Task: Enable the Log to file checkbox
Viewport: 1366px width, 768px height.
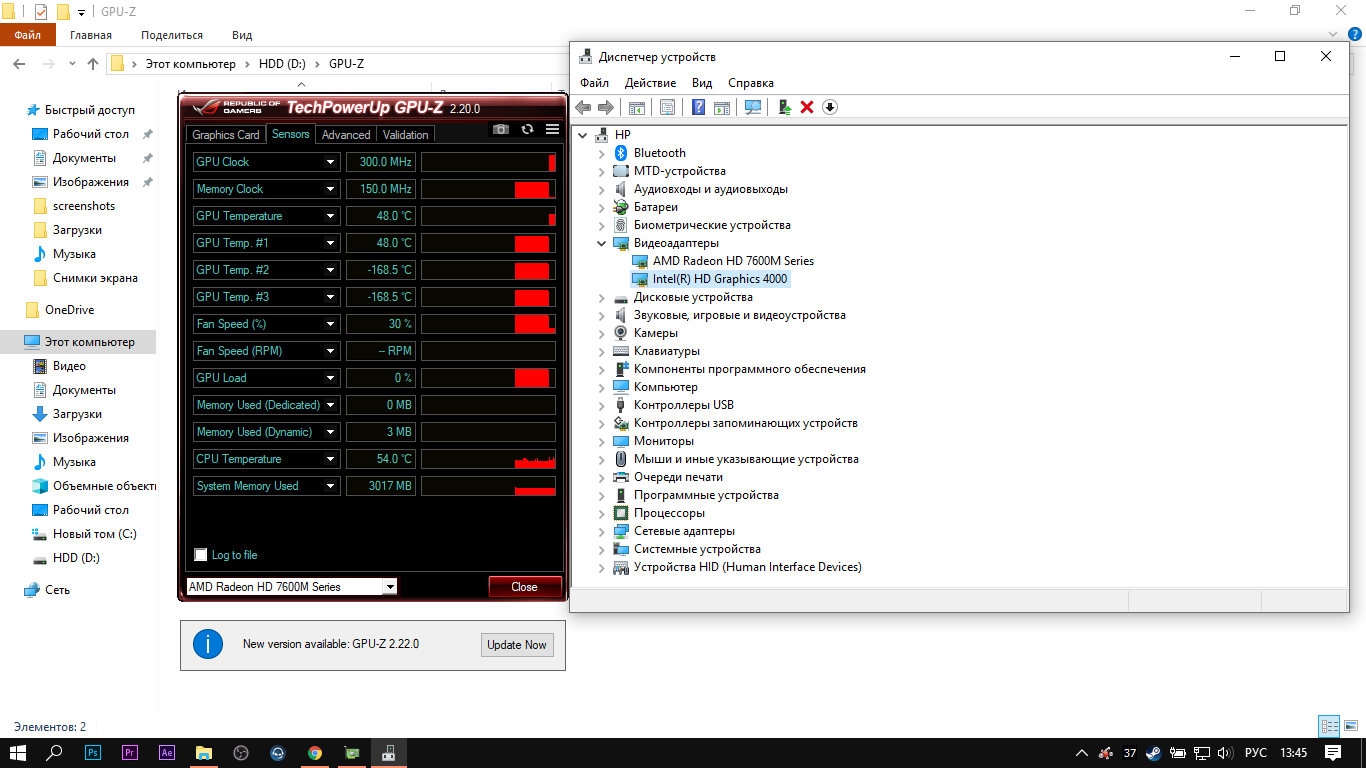Action: coord(201,555)
